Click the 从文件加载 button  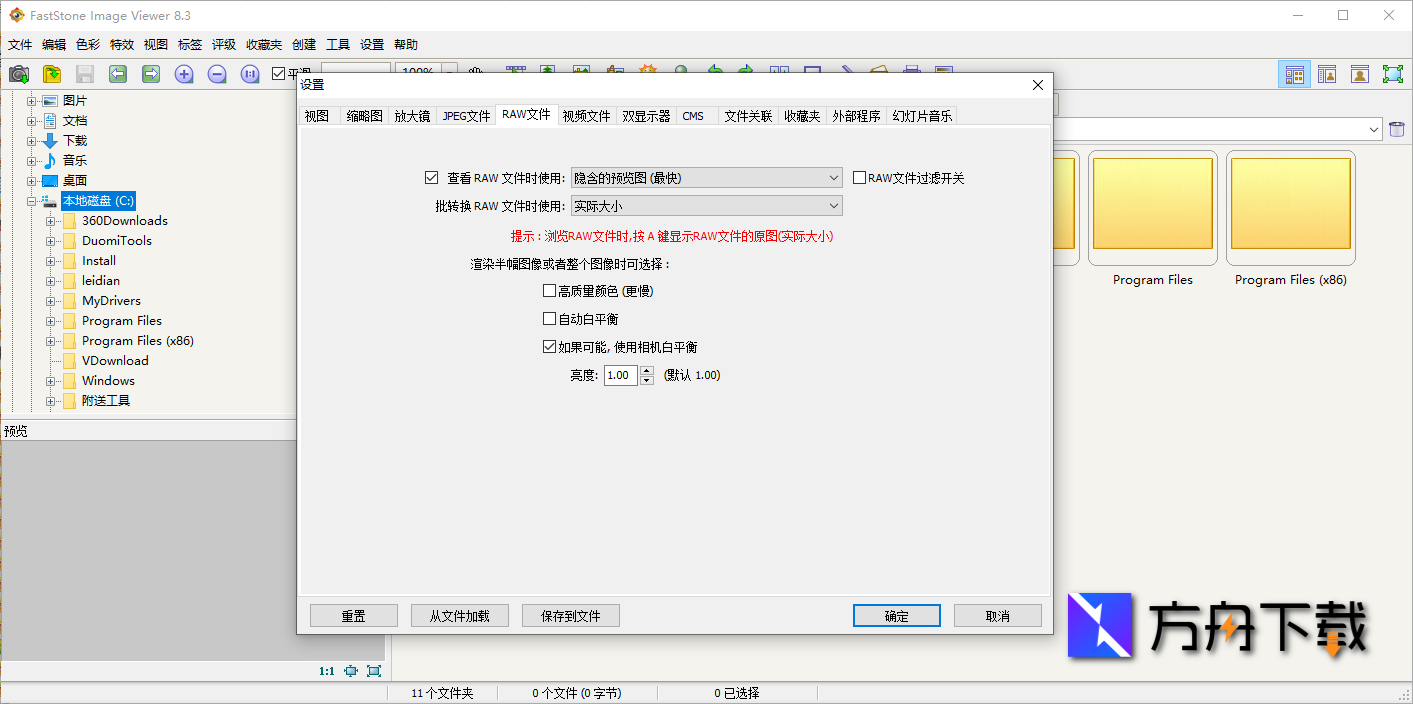click(459, 615)
